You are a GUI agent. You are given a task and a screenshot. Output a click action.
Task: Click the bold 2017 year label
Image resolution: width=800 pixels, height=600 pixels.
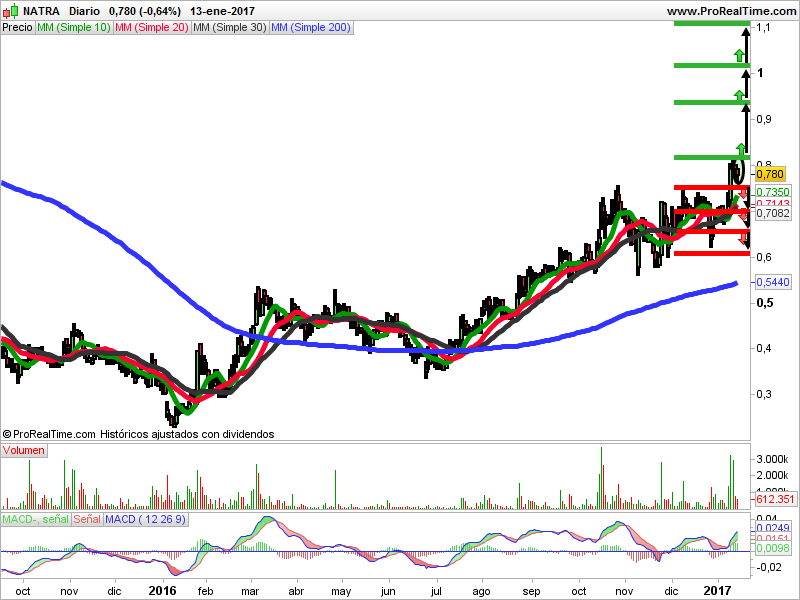click(717, 591)
